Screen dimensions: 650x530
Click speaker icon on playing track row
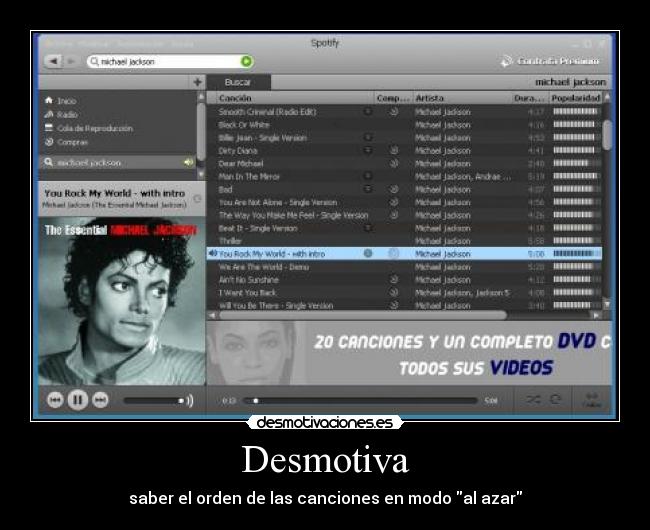pyautogui.click(x=213, y=253)
